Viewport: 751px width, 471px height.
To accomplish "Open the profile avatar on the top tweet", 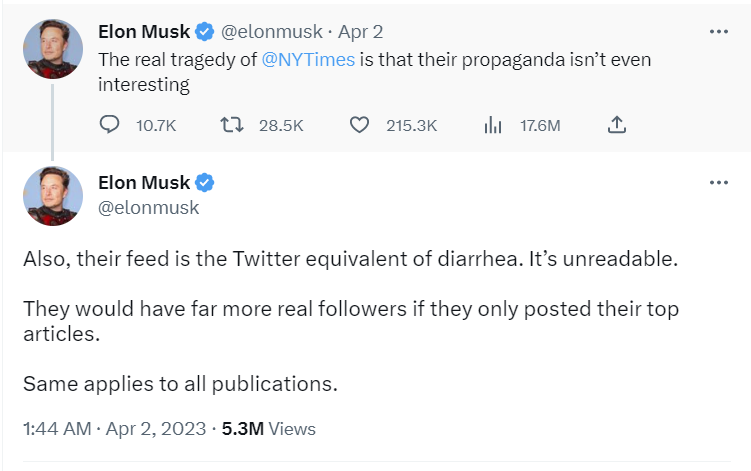I will tap(53, 48).
